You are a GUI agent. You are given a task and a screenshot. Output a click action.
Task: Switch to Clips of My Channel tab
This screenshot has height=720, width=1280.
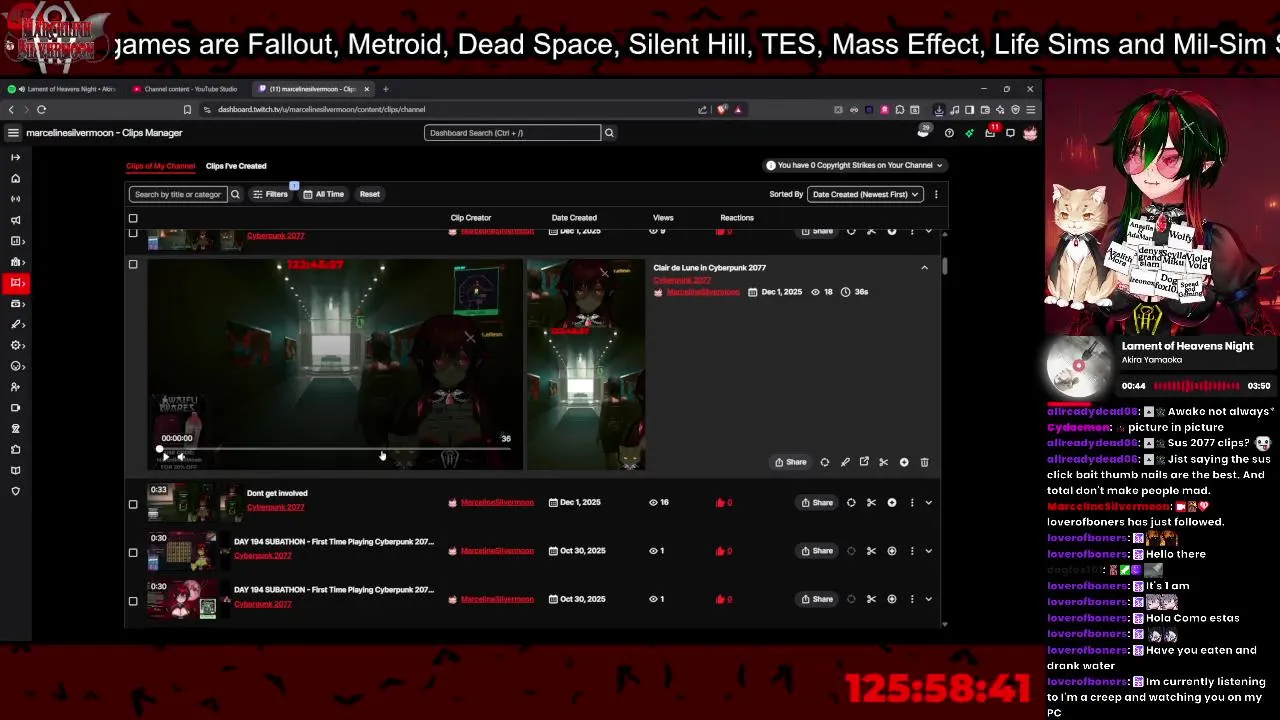[x=160, y=166]
